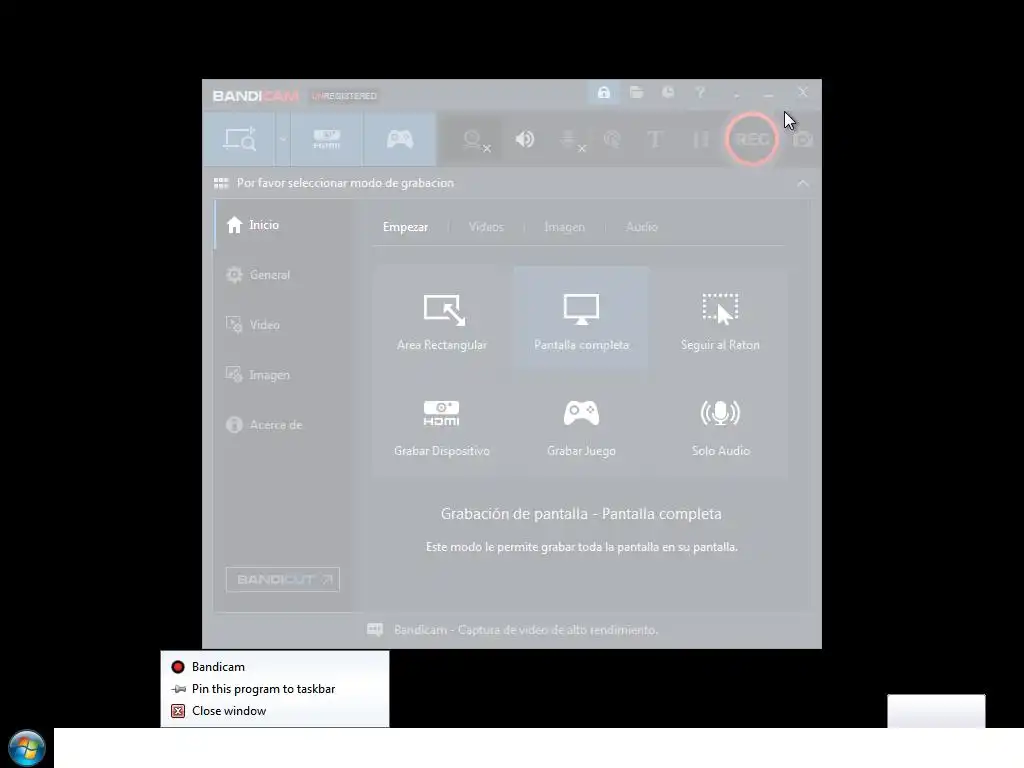This screenshot has width=1024, height=768.
Task: Open the screen mode dropdown arrow
Action: 283,139
